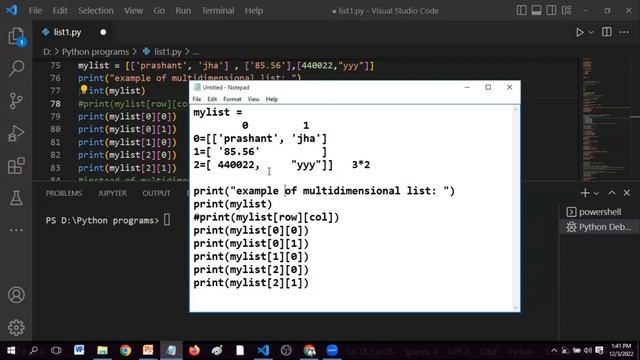Image resolution: width=640 pixels, height=360 pixels.
Task: Click the lightbulb on line 77
Action: tap(84, 89)
